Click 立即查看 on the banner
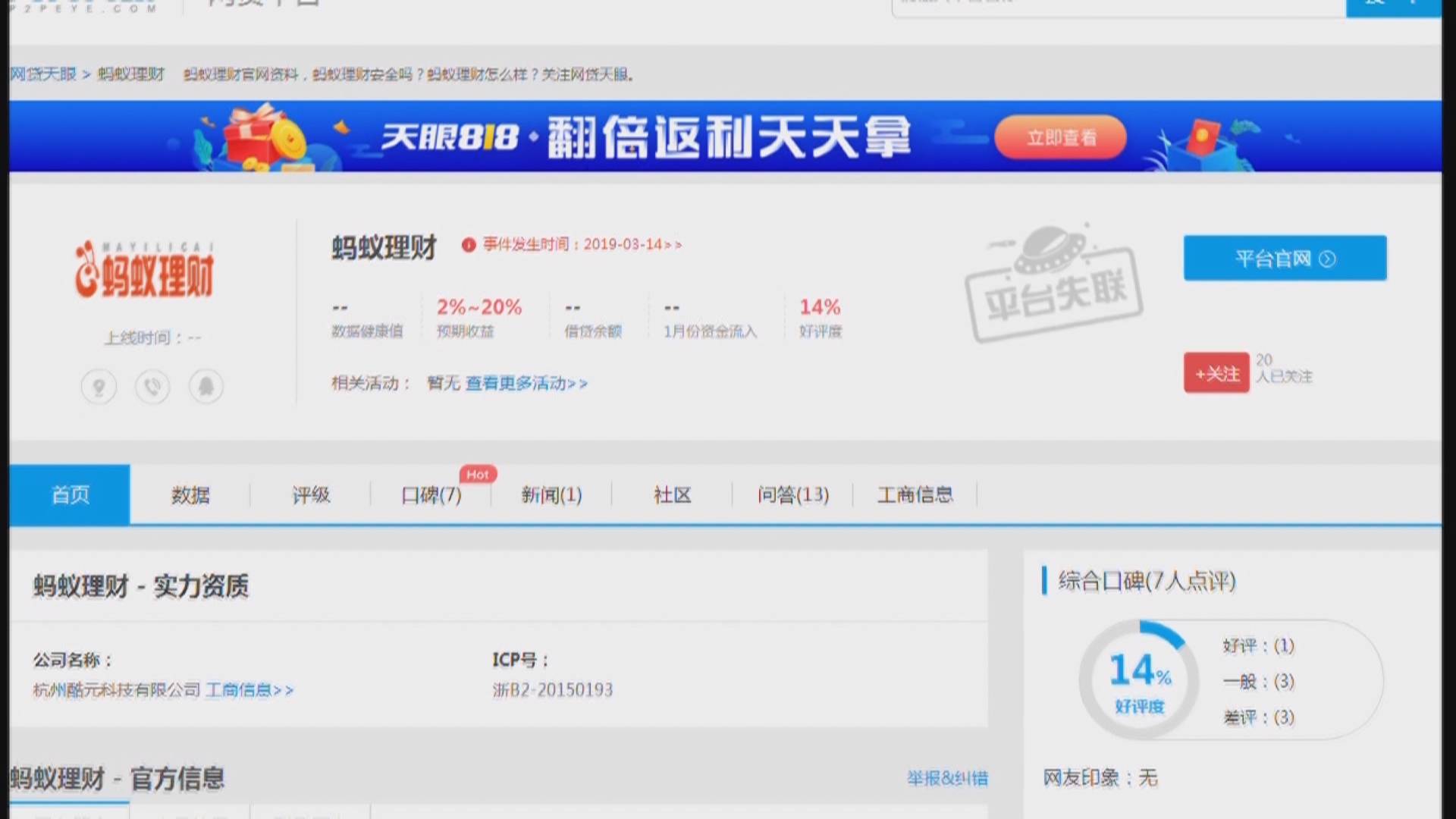Image resolution: width=1456 pixels, height=819 pixels. [1061, 137]
